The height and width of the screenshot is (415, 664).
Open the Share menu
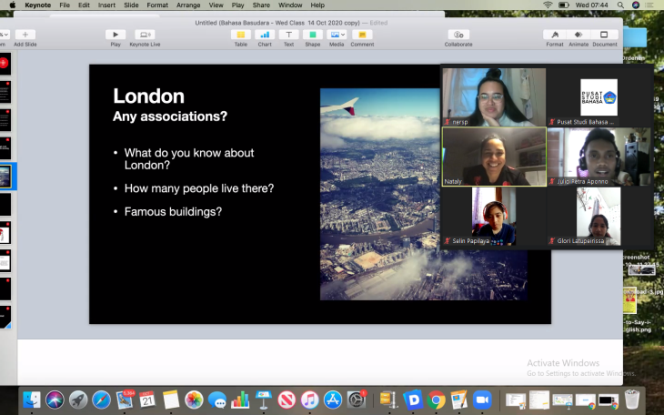tap(261, 5)
